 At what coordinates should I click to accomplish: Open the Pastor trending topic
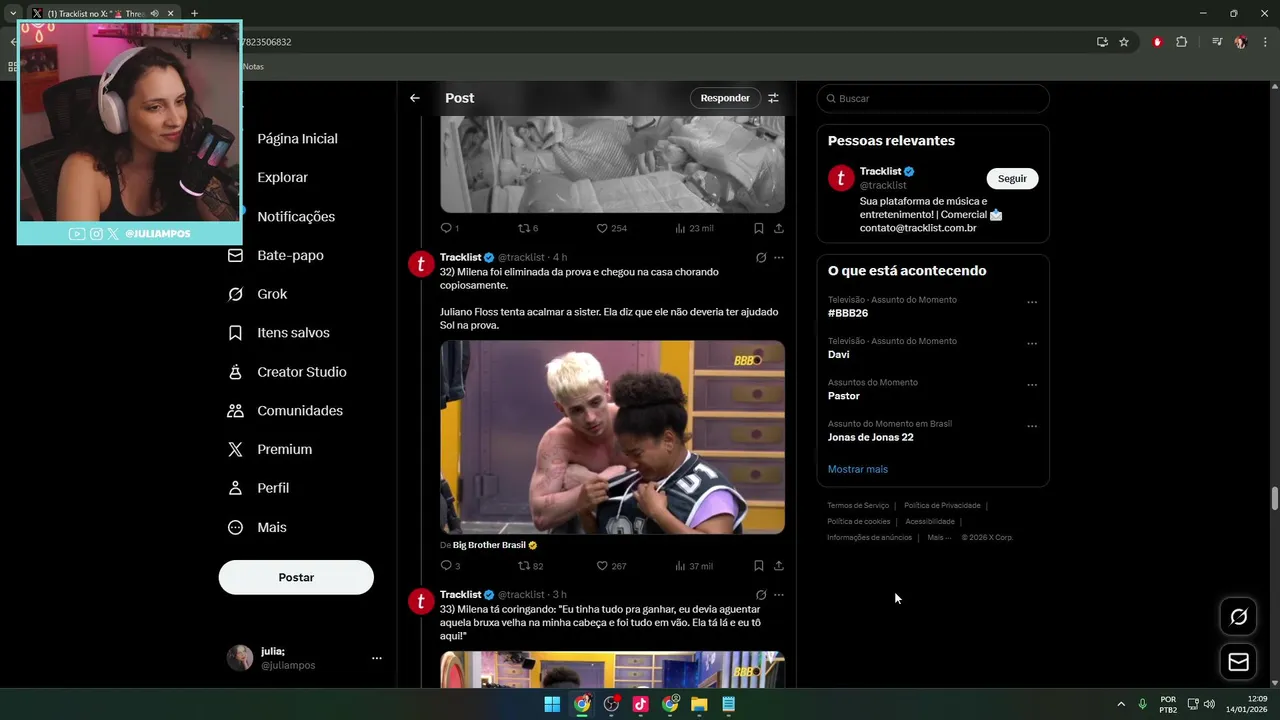[843, 396]
